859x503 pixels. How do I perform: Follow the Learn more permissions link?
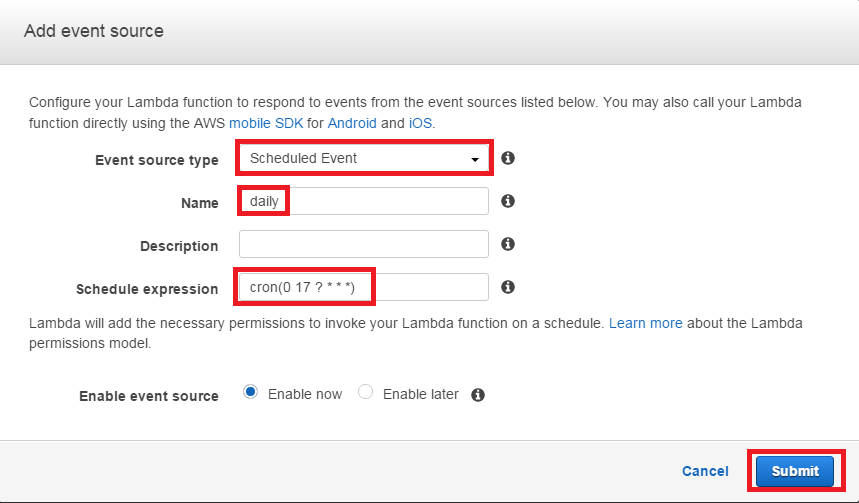pyautogui.click(x=645, y=323)
